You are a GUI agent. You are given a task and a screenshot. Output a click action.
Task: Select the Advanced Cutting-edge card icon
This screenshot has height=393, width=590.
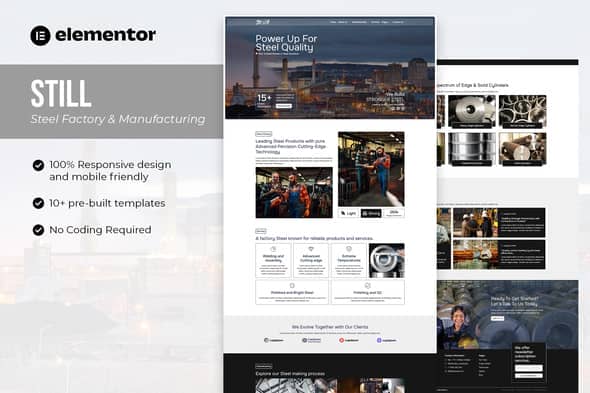[311, 249]
